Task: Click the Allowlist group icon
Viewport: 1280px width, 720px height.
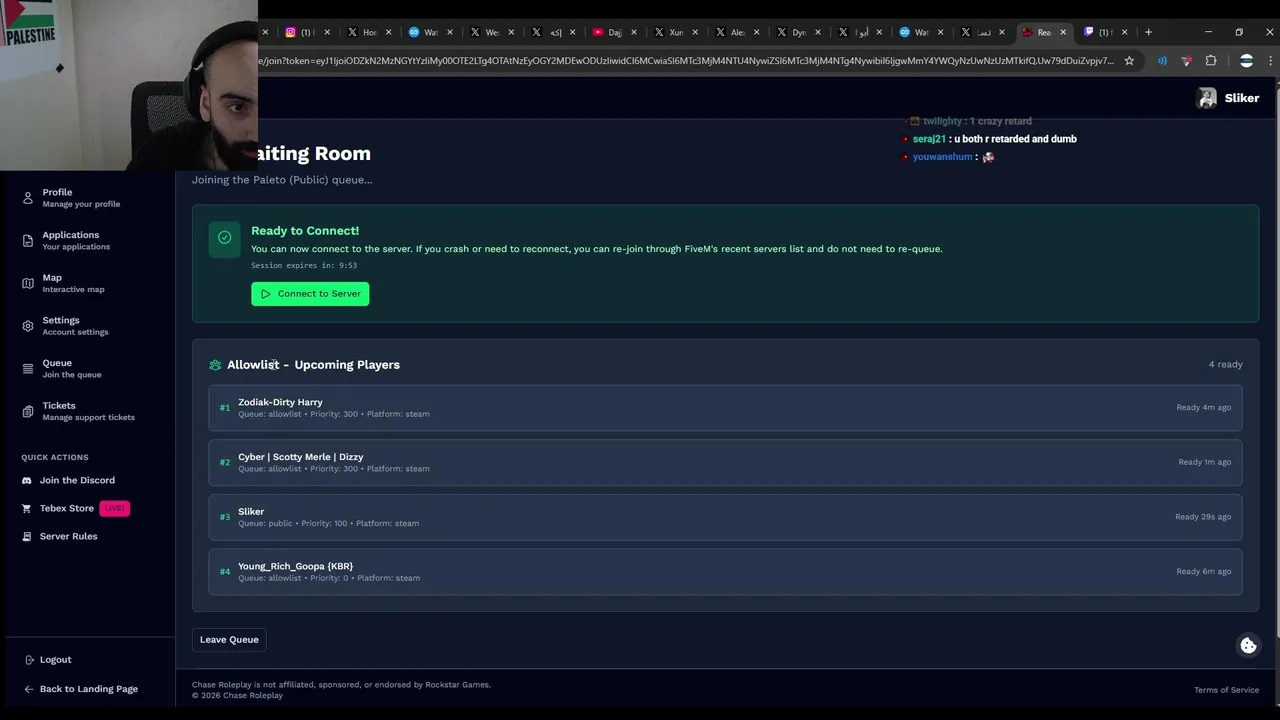Action: 215,365
